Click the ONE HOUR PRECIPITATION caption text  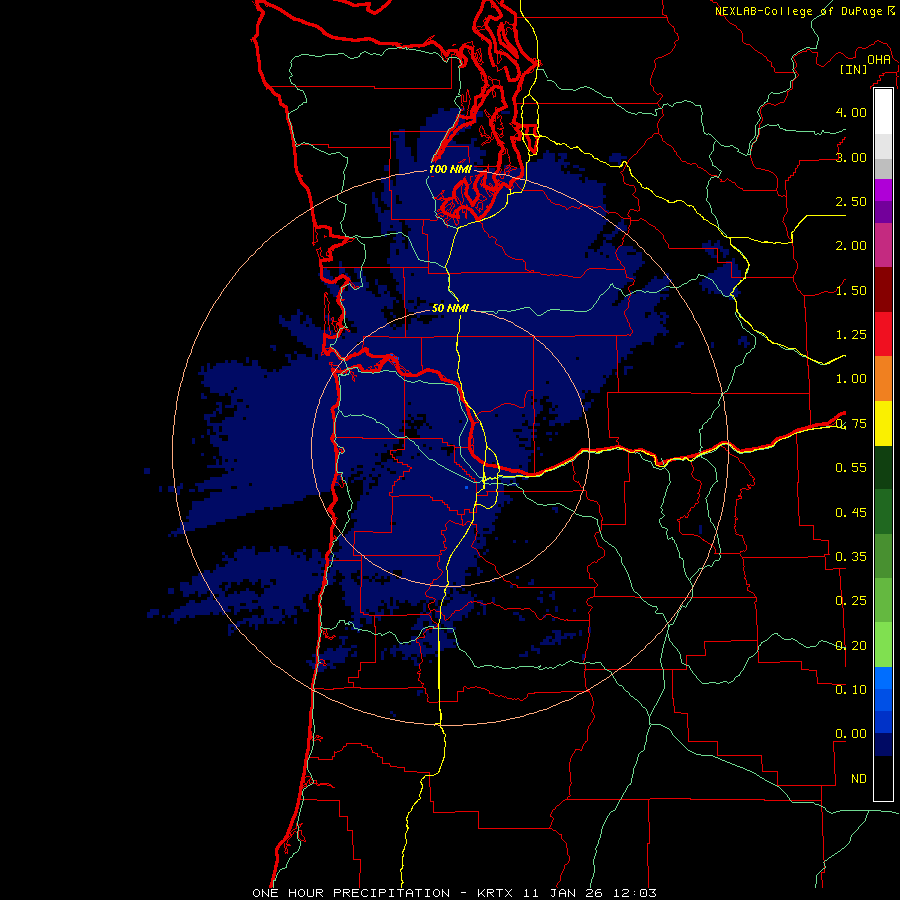pyautogui.click(x=351, y=893)
